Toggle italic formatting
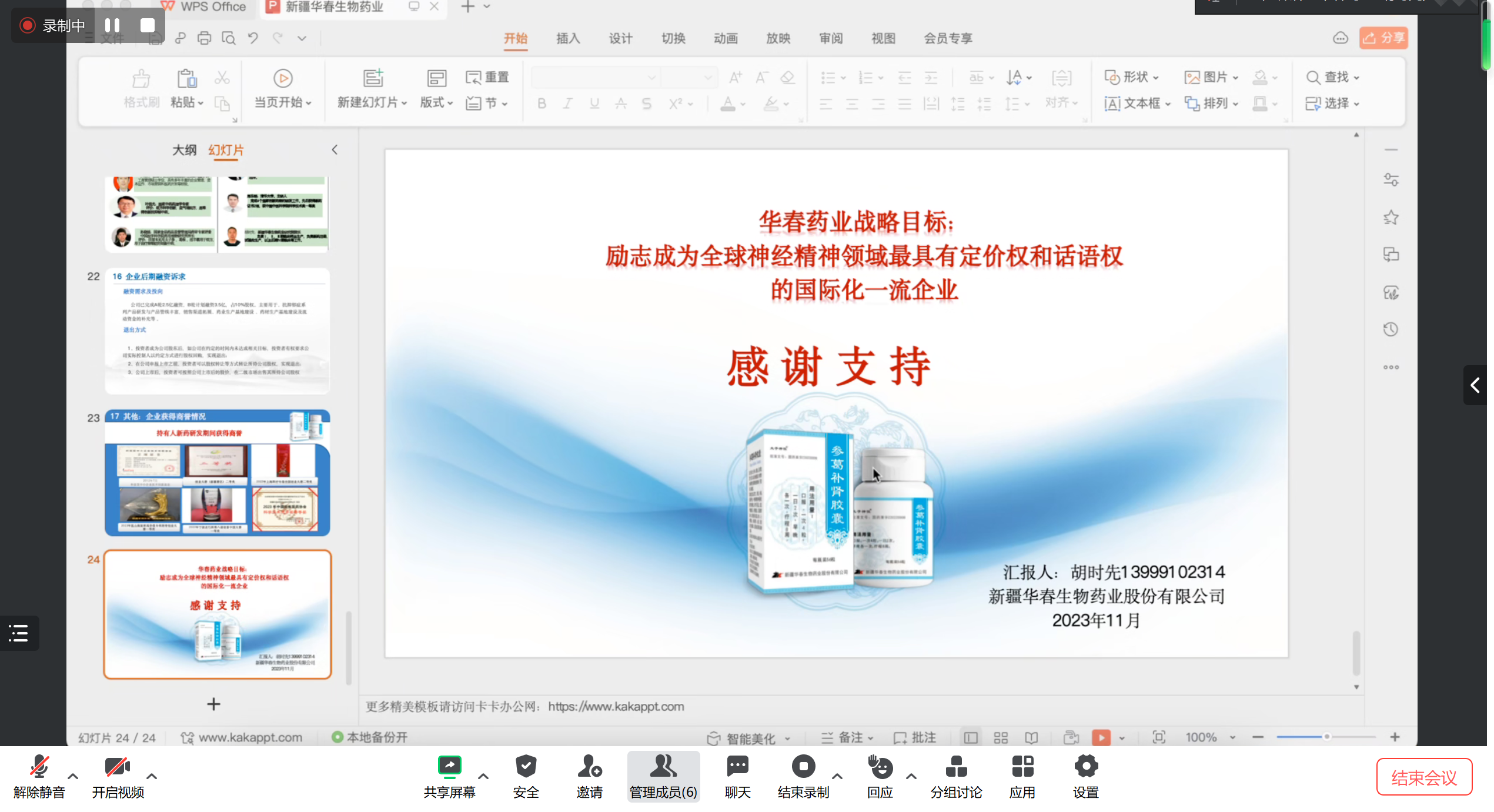This screenshot has height=812, width=1494. pos(567,103)
